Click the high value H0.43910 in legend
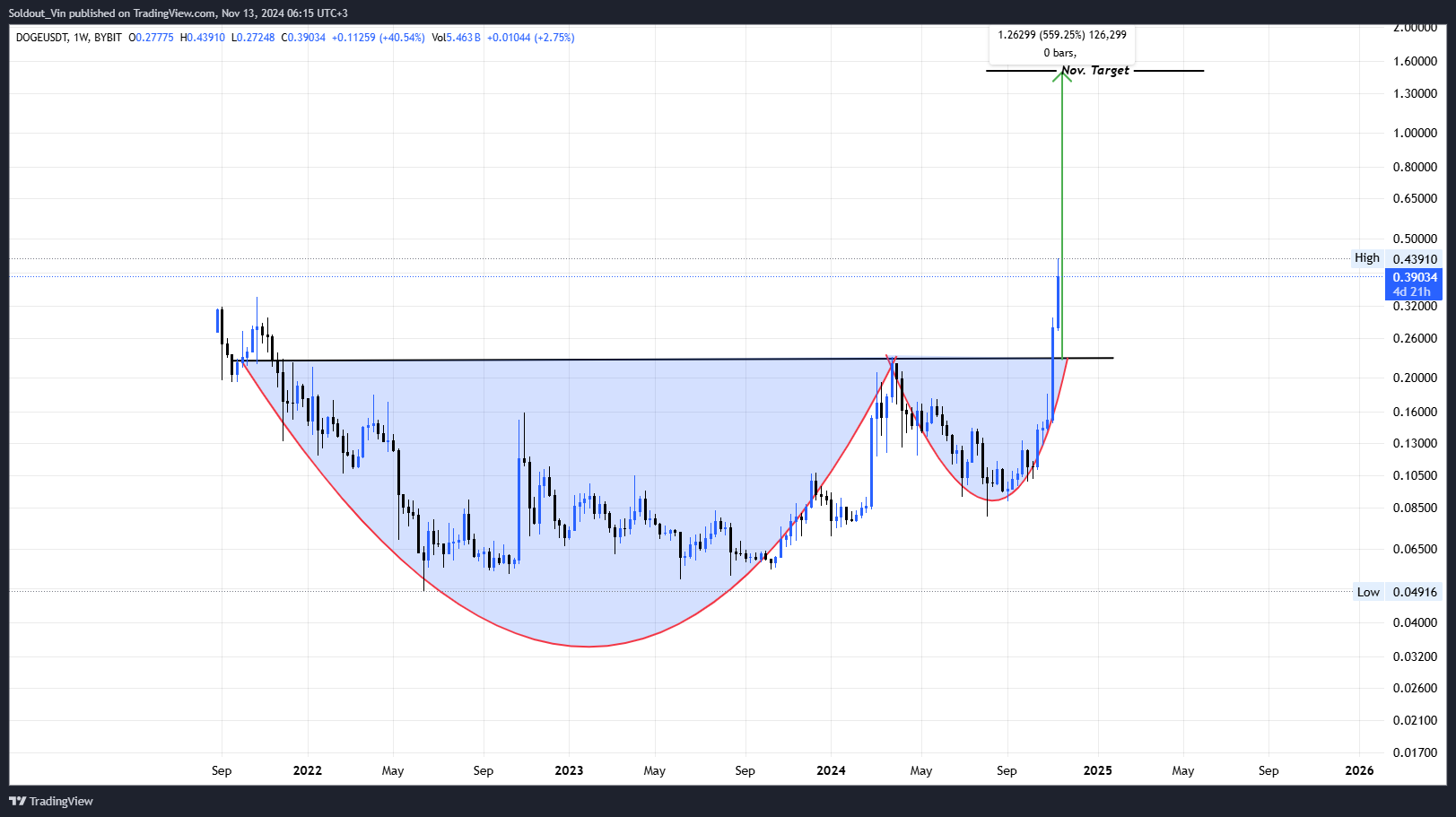 [203, 38]
